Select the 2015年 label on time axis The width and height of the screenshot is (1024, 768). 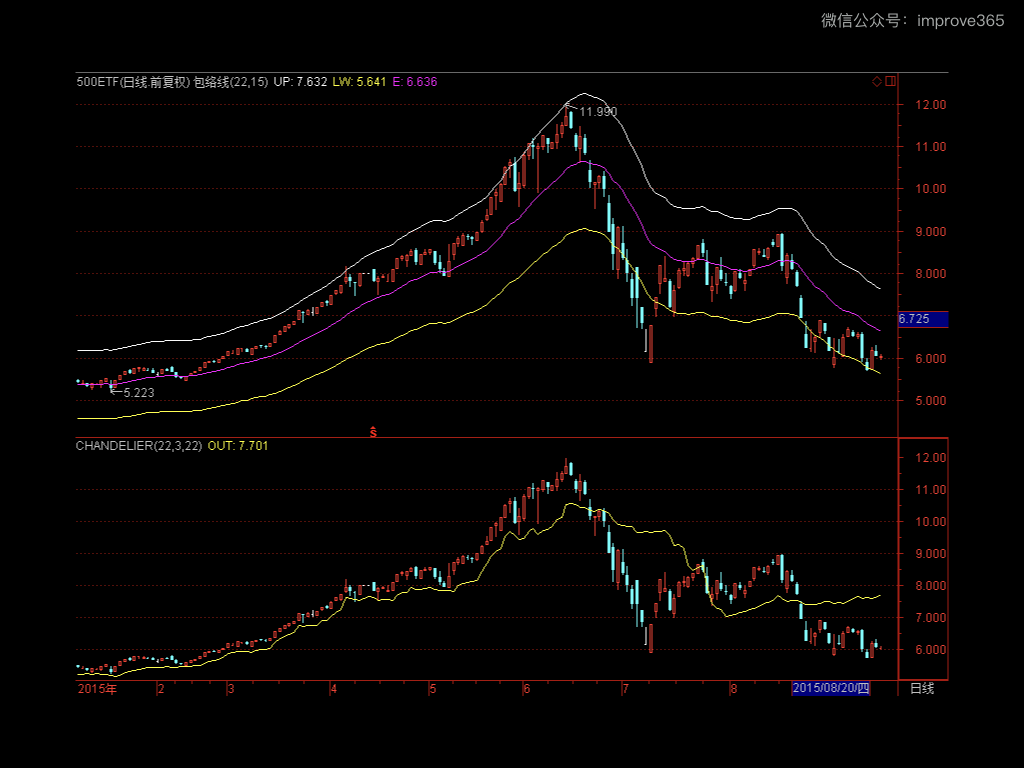coord(97,689)
